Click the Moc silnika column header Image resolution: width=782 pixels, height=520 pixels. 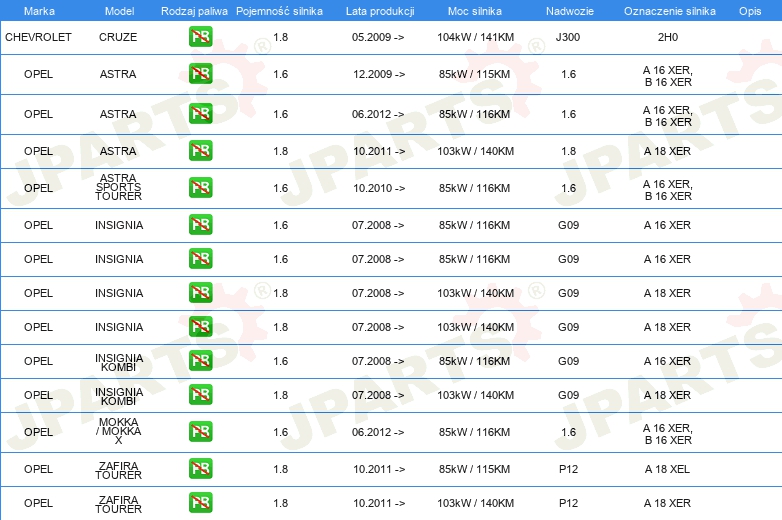coord(475,11)
